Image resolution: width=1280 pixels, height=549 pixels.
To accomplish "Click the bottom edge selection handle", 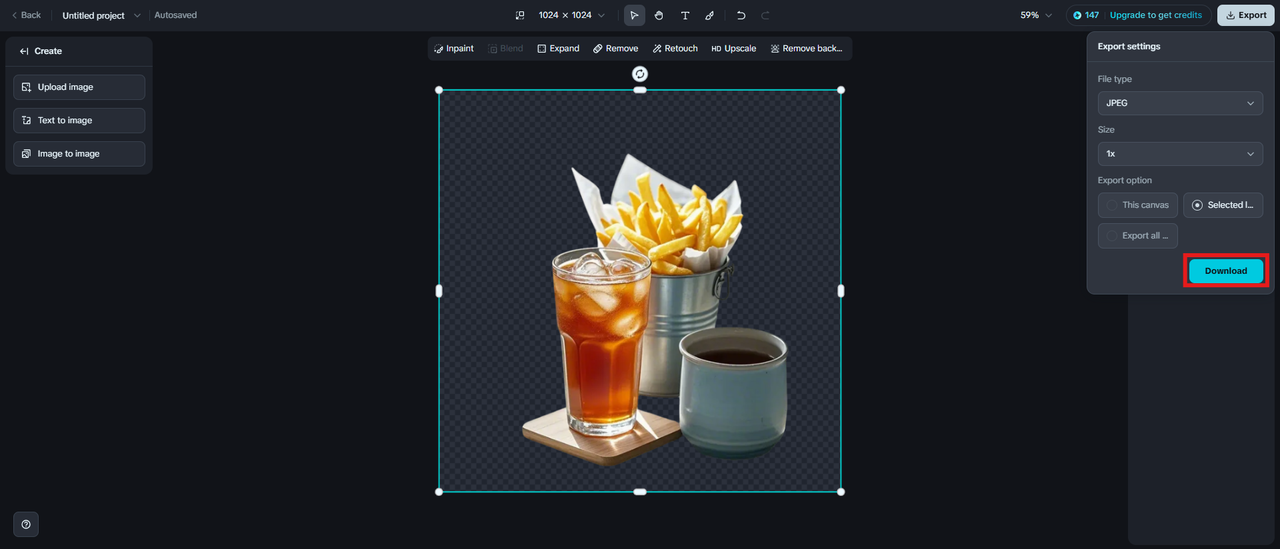I will pos(640,492).
